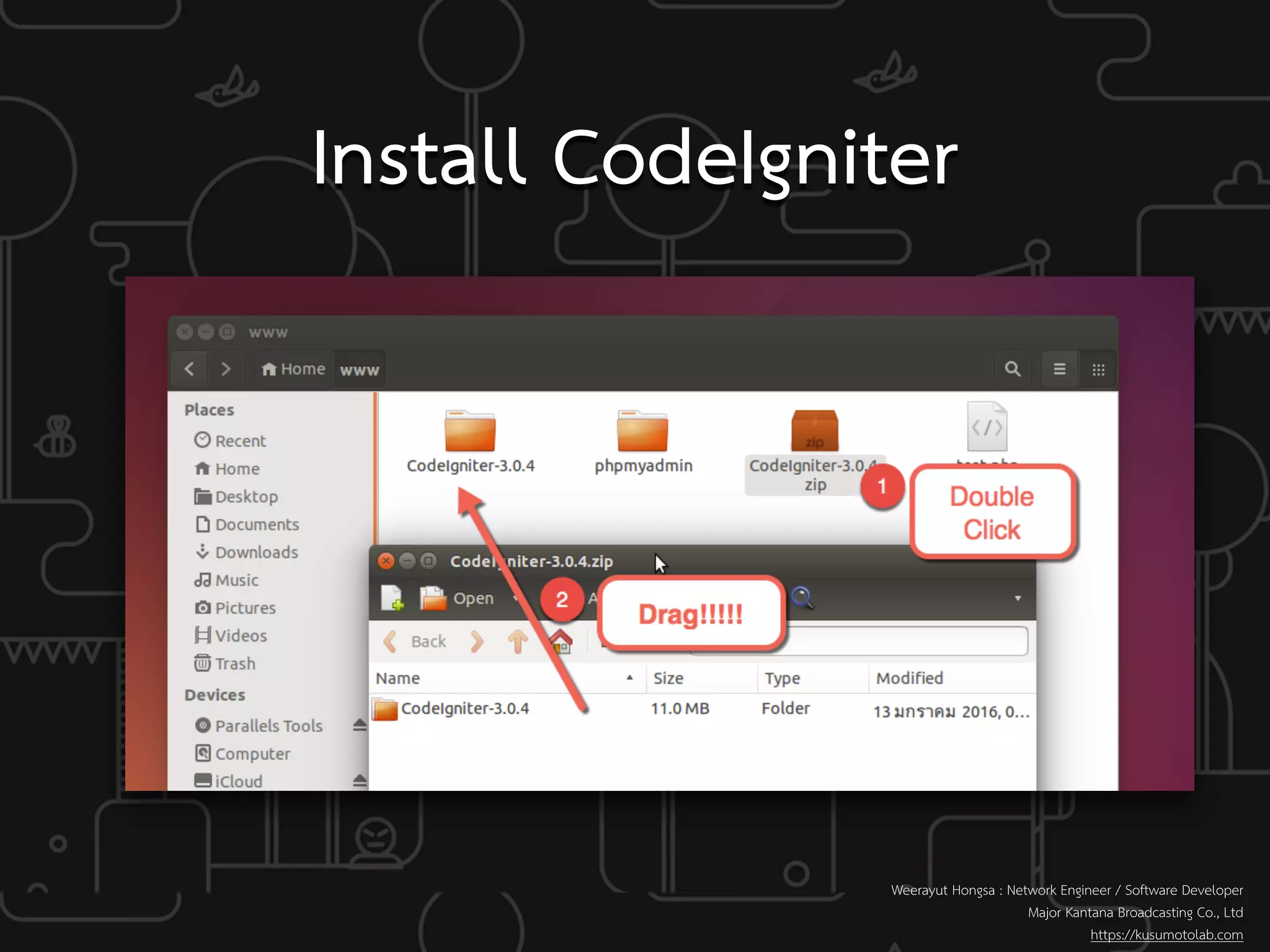Sort by the Name column header
Viewport: 1270px width, 952px height.
point(507,678)
